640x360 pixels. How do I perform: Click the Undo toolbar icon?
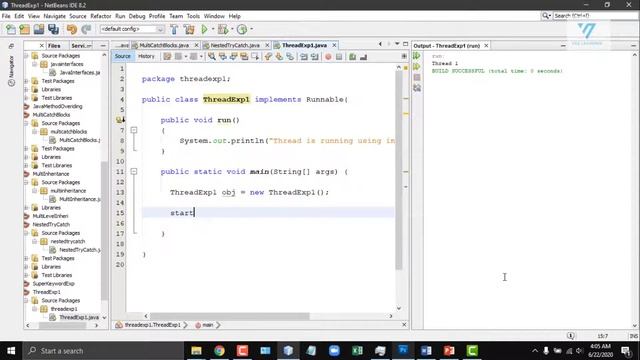(x=72, y=29)
